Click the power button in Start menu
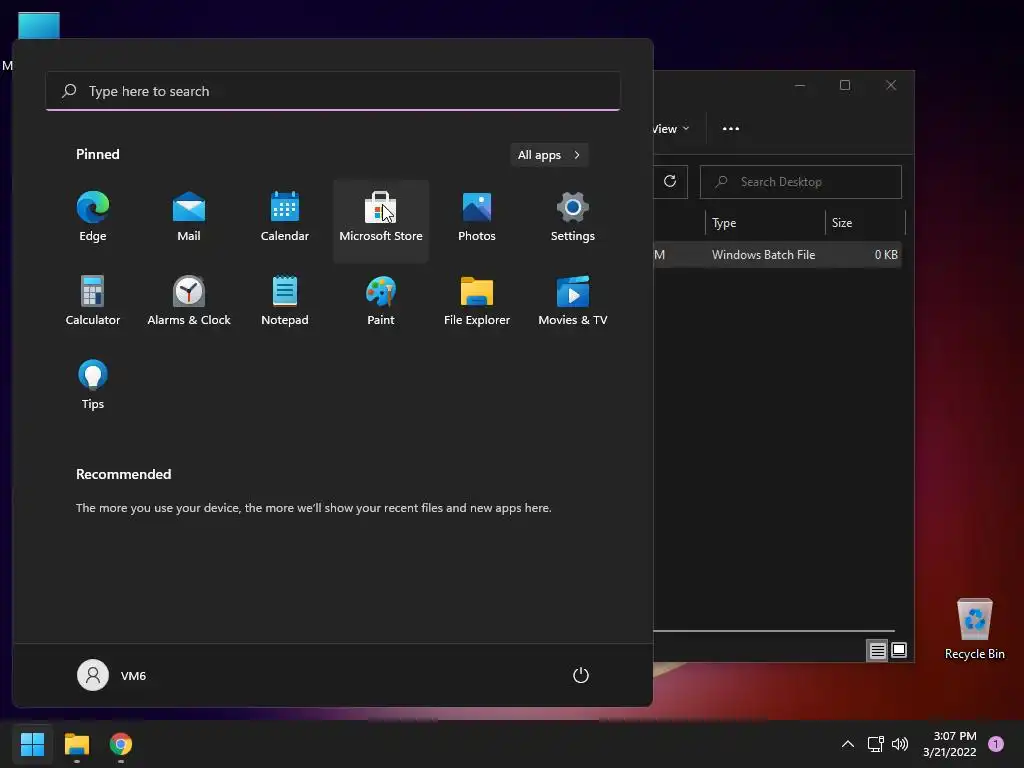Screen dimensions: 1024x768 point(581,675)
